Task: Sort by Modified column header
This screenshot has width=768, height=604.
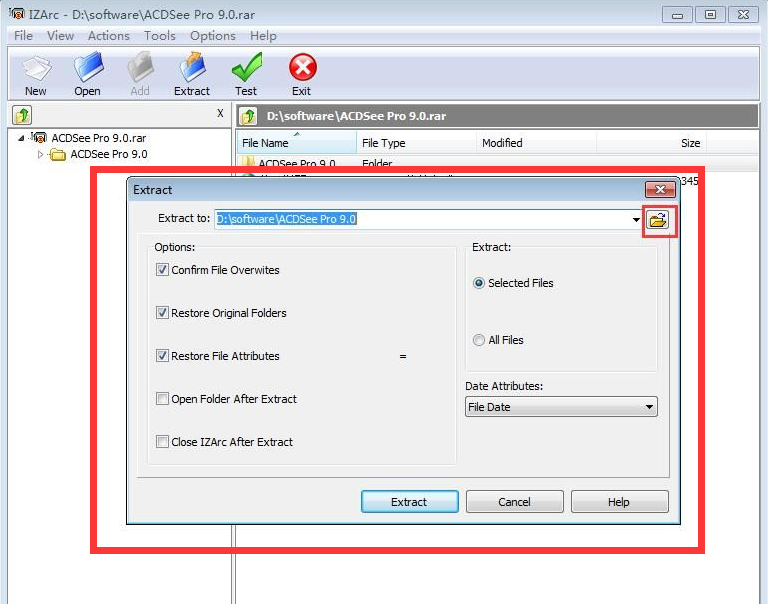Action: pyautogui.click(x=536, y=143)
